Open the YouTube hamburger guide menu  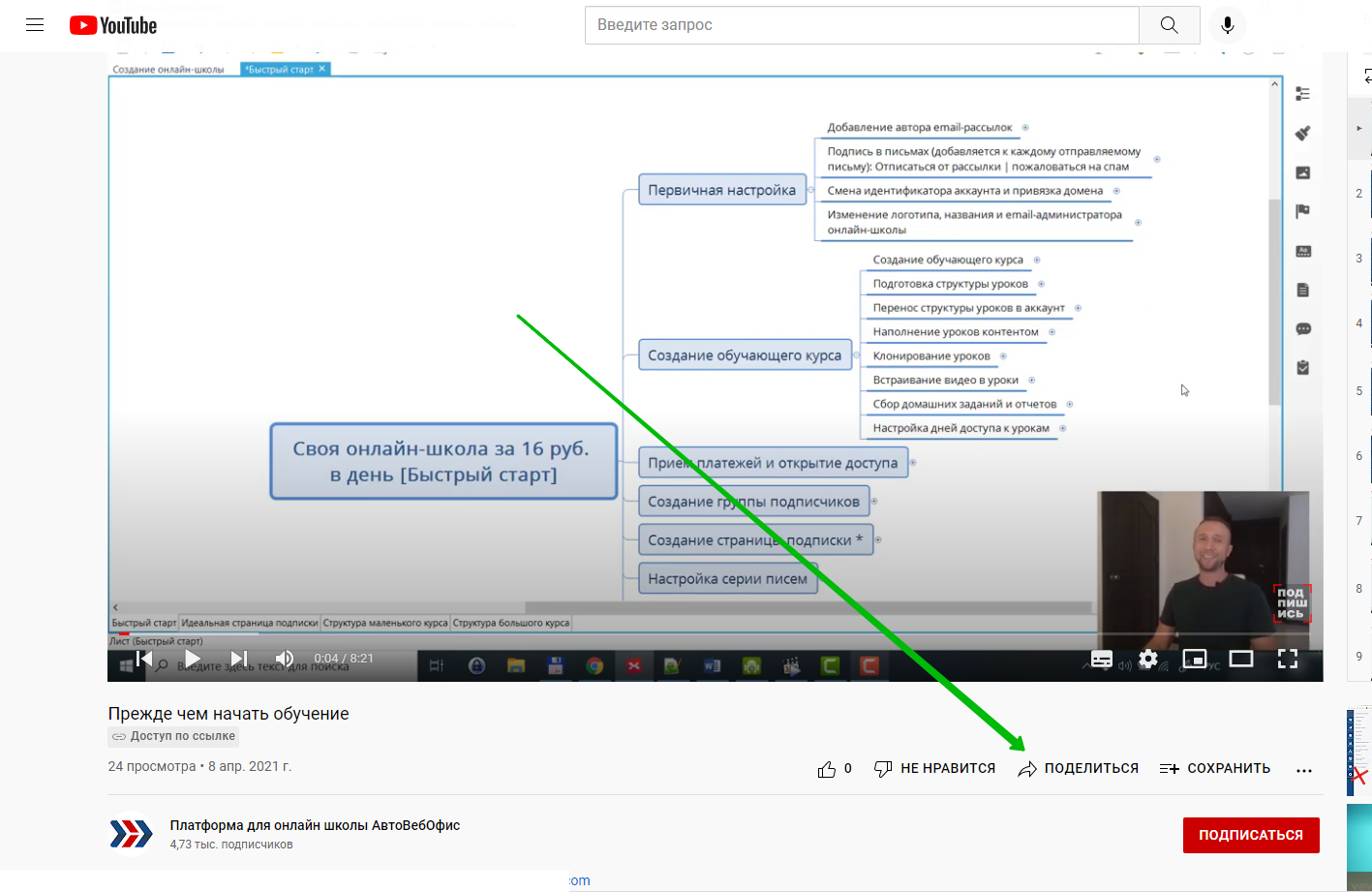(35, 25)
